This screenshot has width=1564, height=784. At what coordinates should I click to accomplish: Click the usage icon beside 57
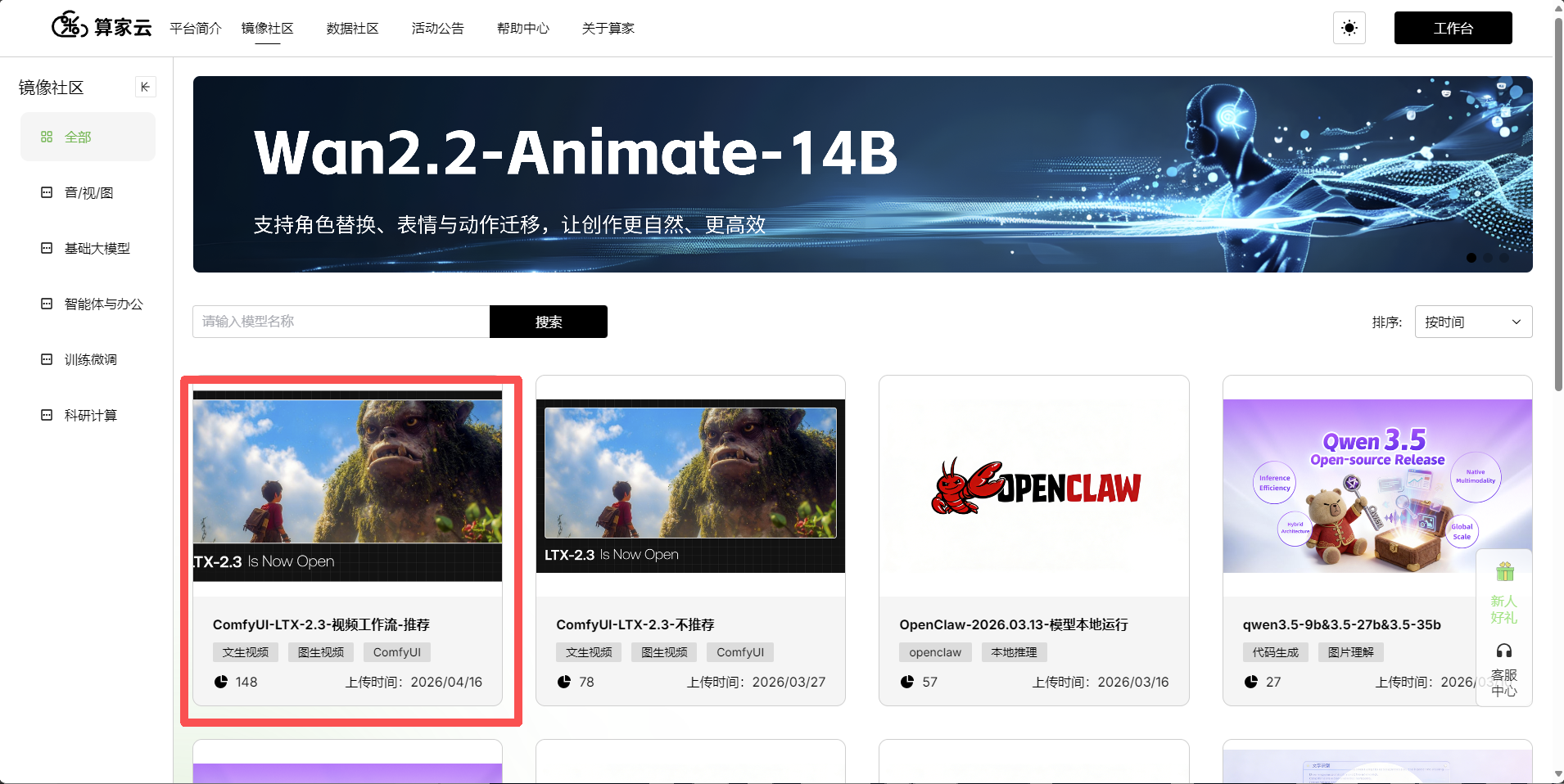coord(907,682)
